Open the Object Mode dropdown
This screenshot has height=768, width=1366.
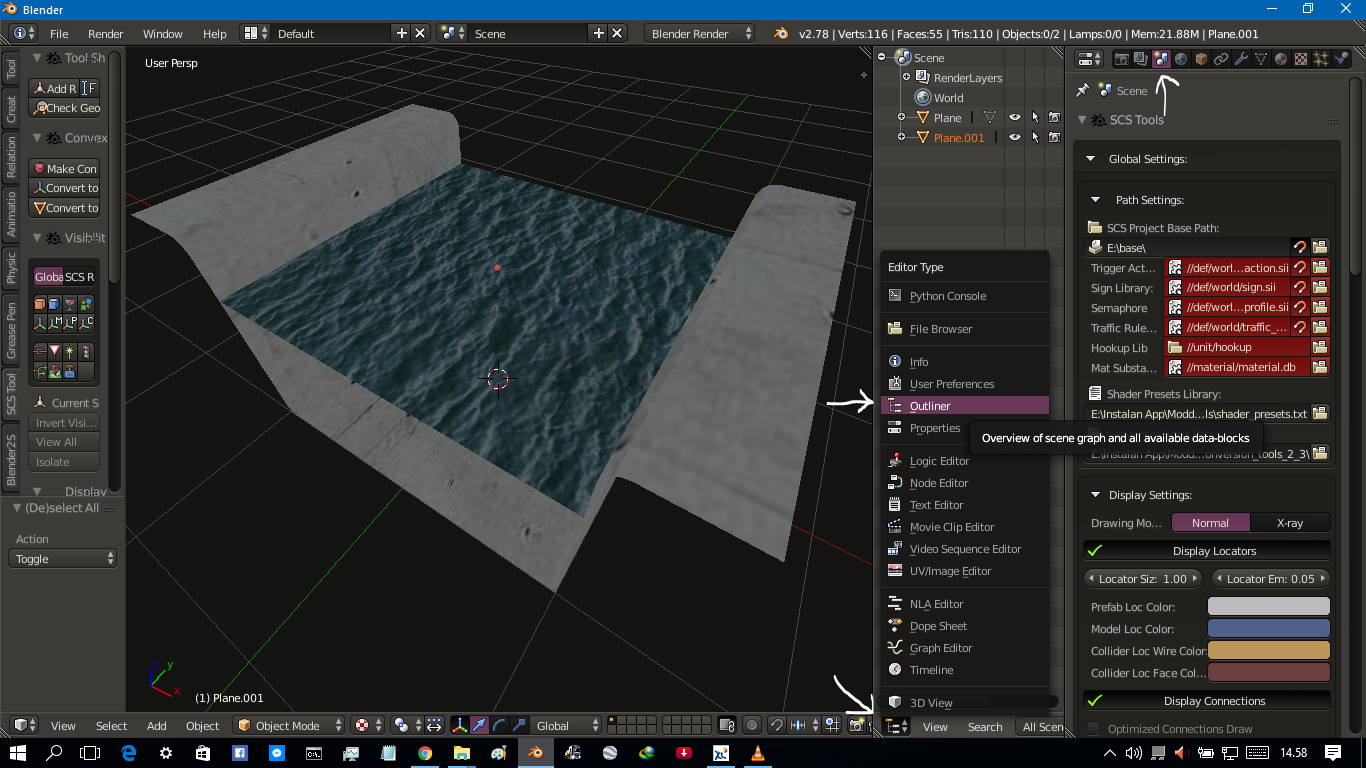click(287, 726)
